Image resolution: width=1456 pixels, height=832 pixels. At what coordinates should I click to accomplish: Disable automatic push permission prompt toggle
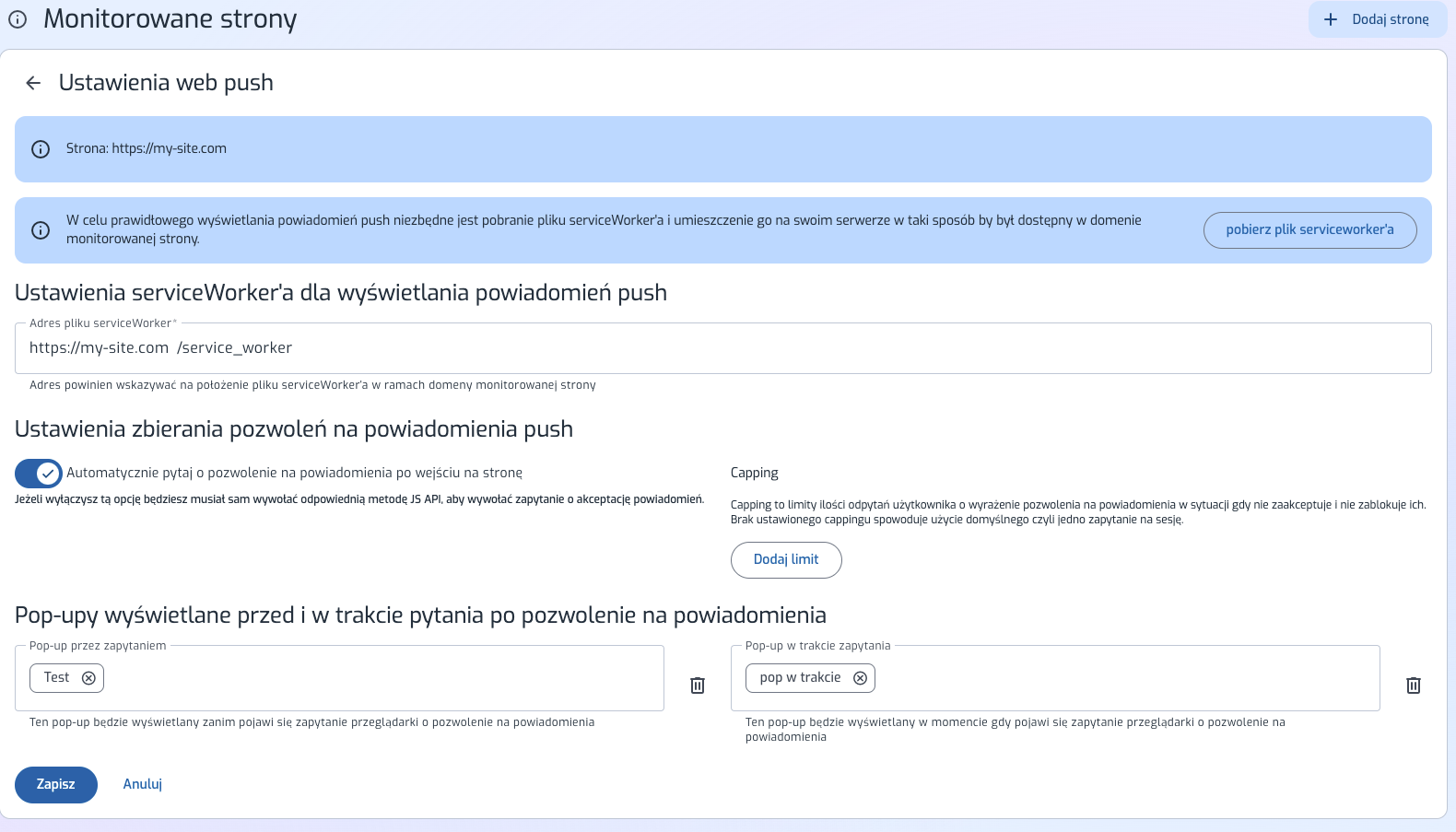tap(39, 474)
